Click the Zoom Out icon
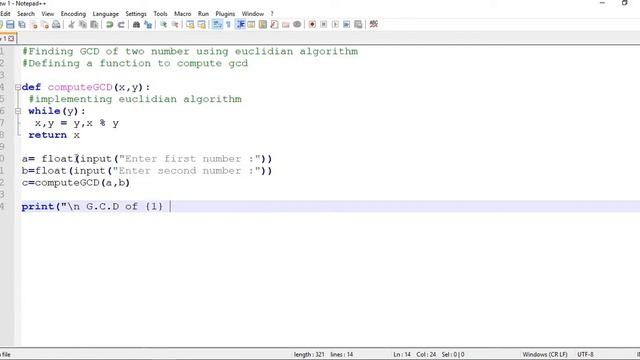640x360 pixels. pyautogui.click(x=175, y=24)
